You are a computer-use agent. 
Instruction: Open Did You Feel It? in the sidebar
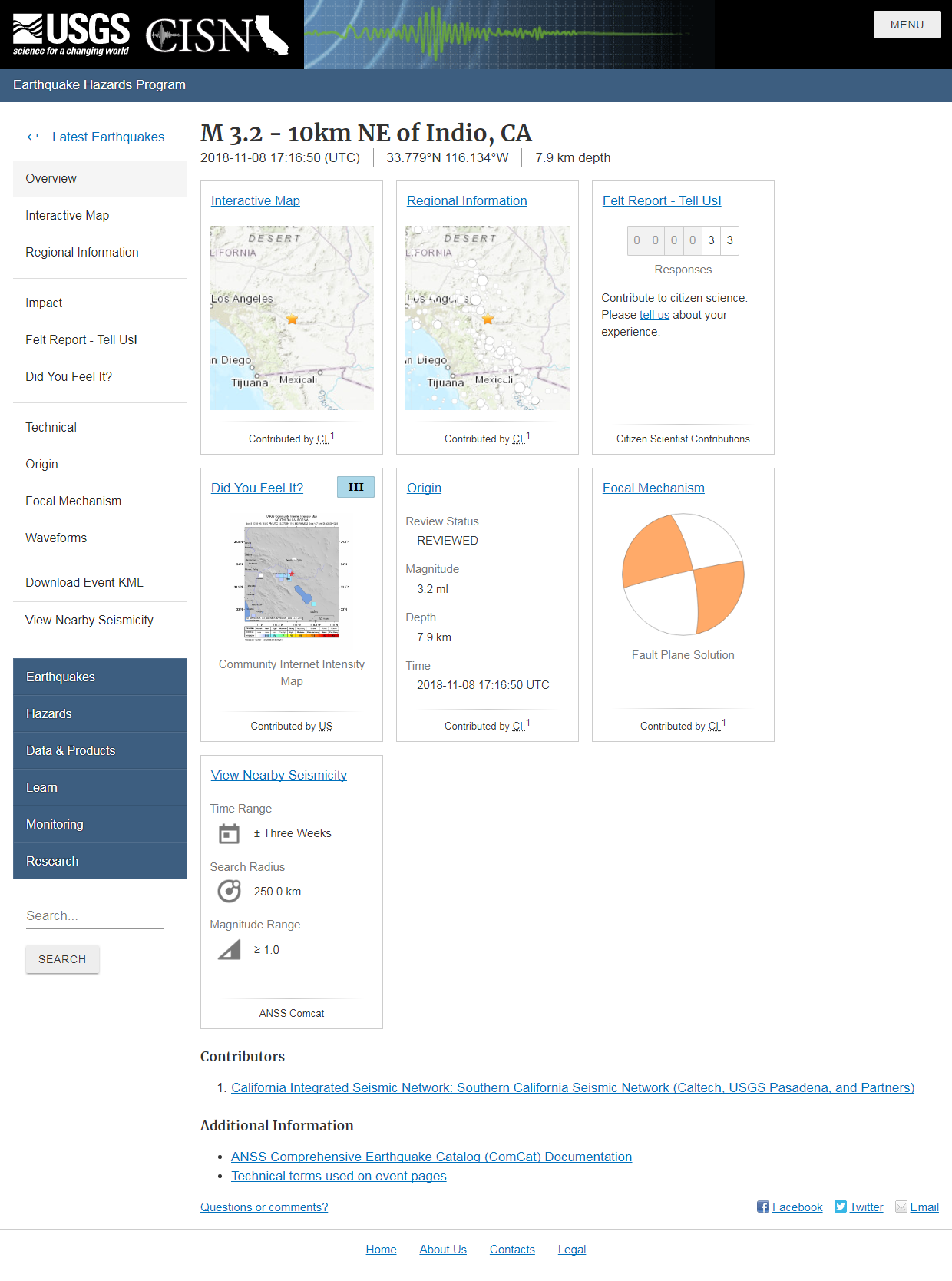(100, 376)
